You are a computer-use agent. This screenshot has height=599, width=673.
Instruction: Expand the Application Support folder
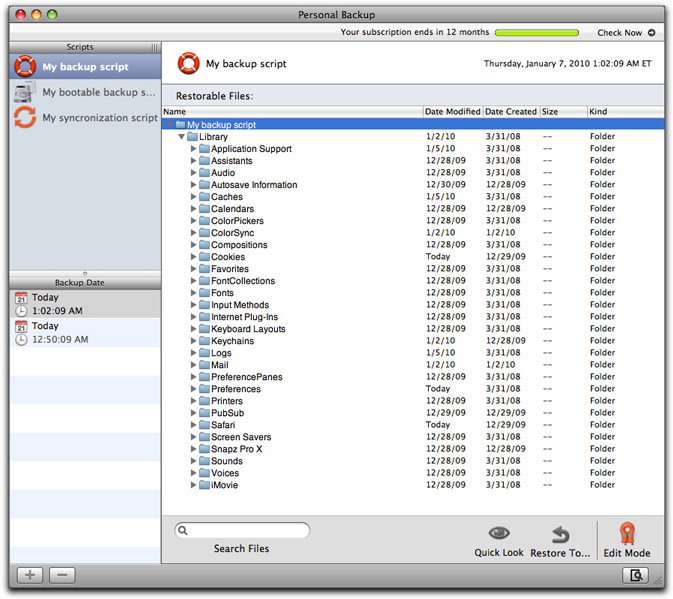point(193,148)
